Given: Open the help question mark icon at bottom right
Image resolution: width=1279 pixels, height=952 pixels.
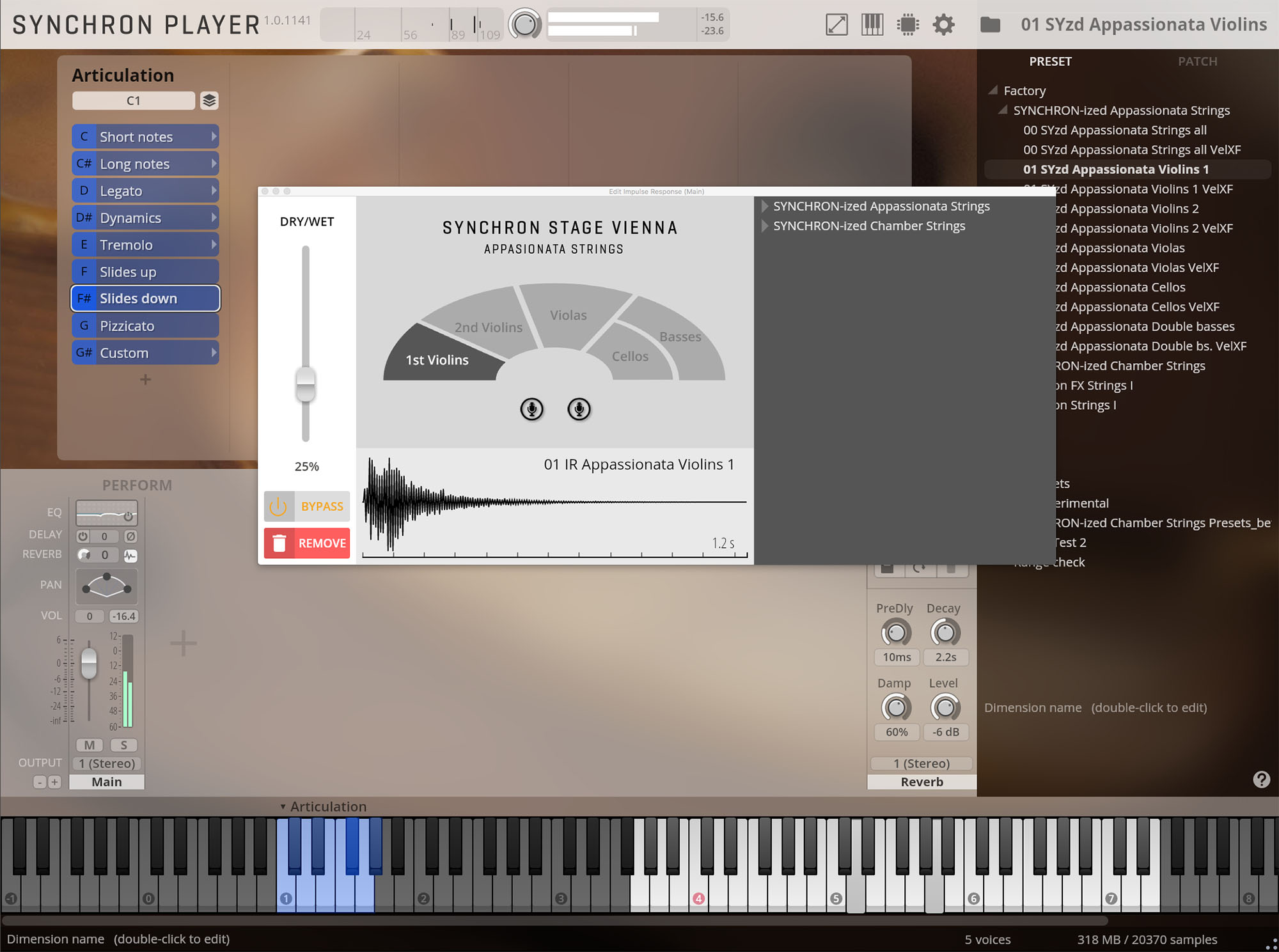Looking at the screenshot, I should [x=1261, y=779].
